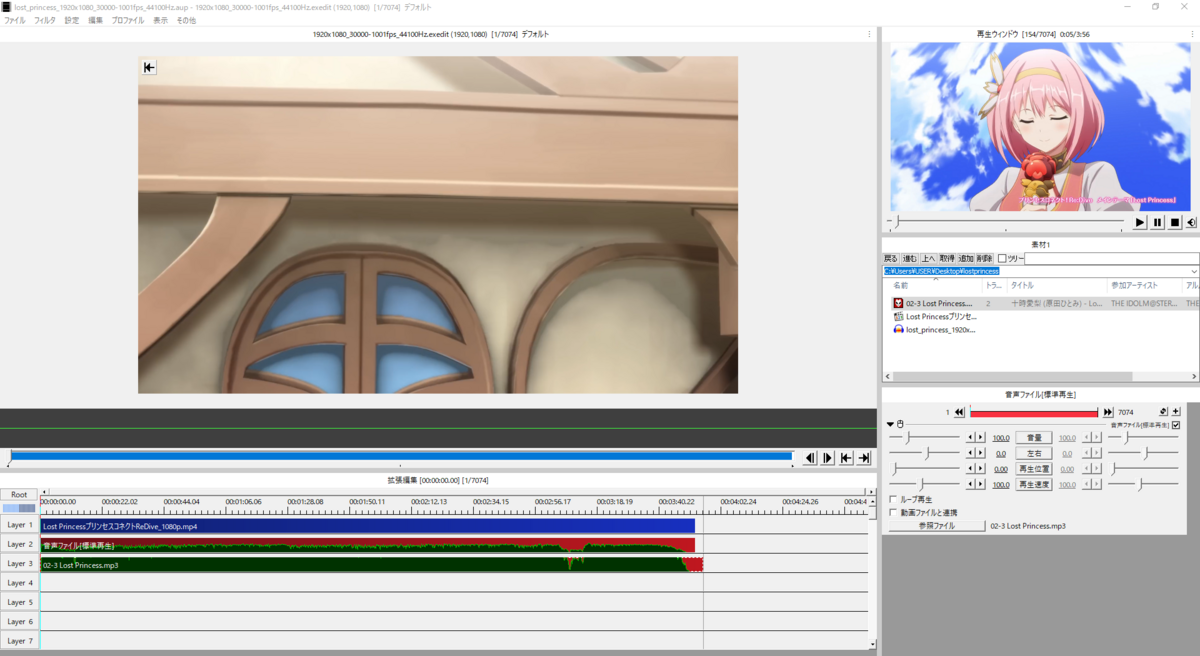The height and width of the screenshot is (656, 1200).
Task: Click the タイトル column header
Action: tap(1058, 286)
